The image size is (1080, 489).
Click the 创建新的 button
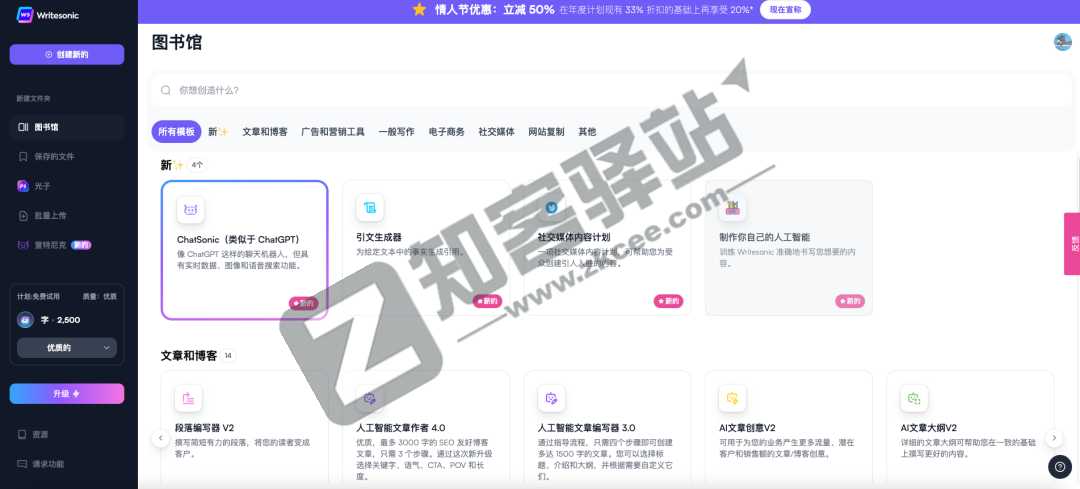tap(67, 54)
